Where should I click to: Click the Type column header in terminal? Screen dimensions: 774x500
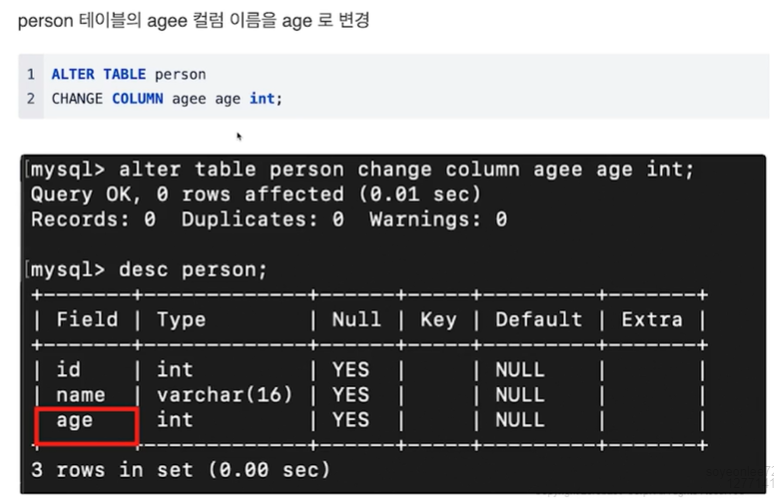coord(181,320)
